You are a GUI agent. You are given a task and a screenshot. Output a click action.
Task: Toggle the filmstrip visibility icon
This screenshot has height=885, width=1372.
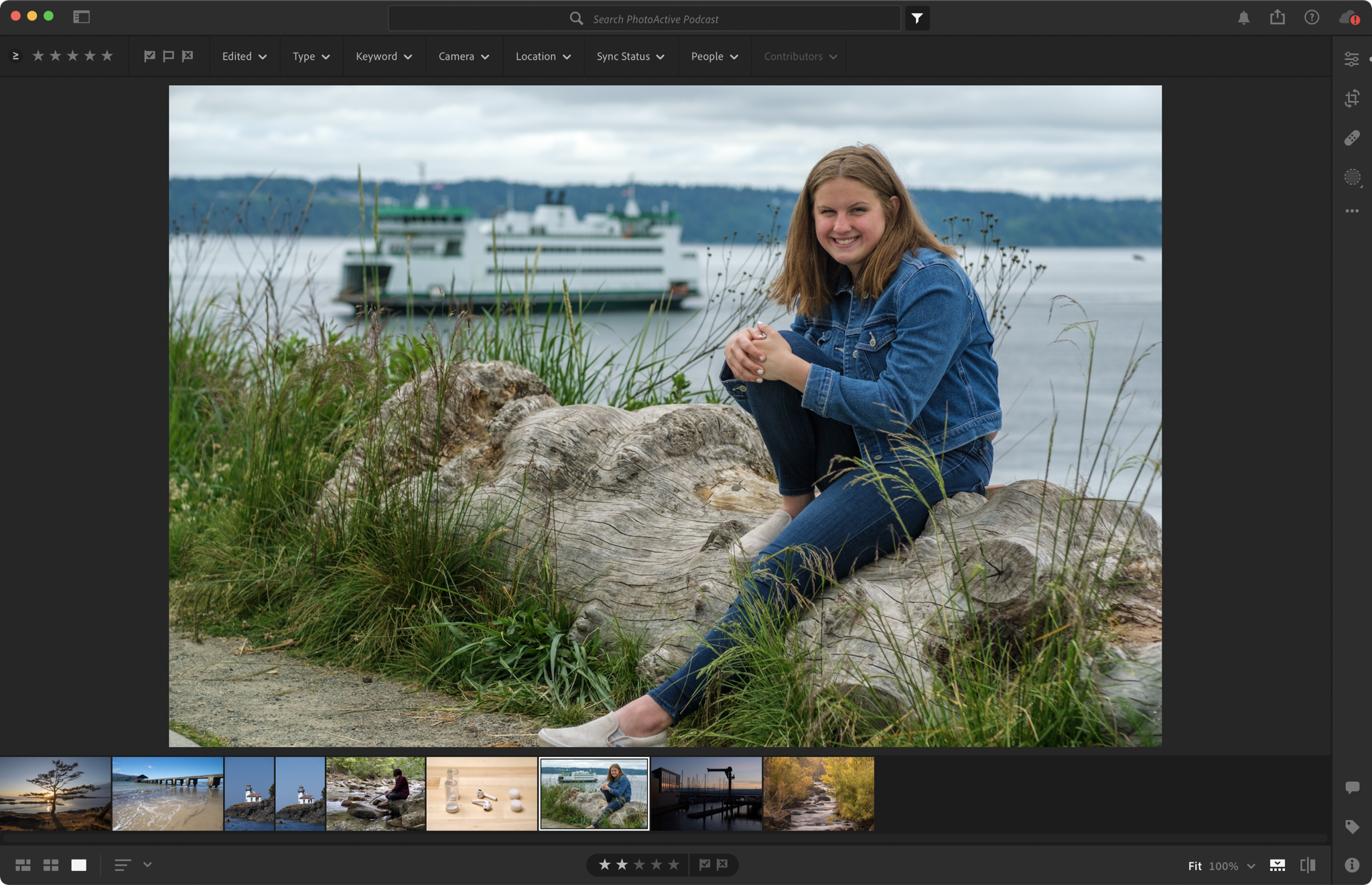pos(1278,865)
